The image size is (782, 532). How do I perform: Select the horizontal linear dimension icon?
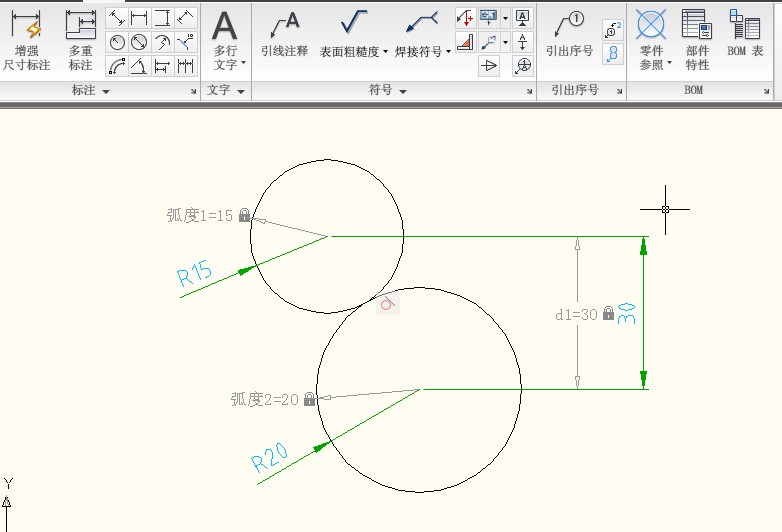tap(139, 18)
